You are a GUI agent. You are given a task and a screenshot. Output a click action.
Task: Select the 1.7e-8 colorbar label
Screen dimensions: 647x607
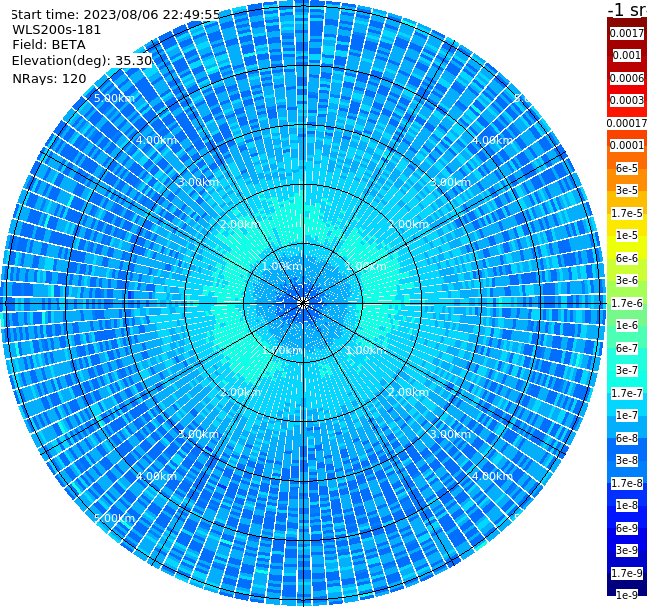(x=627, y=483)
